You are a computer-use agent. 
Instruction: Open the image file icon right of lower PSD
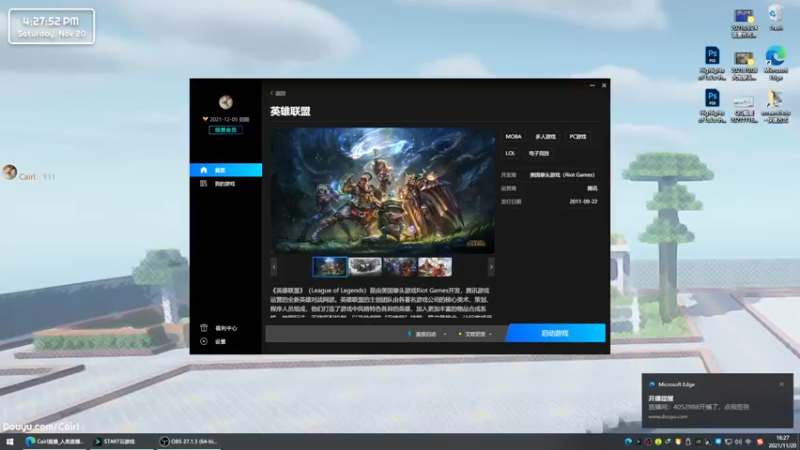tap(744, 108)
